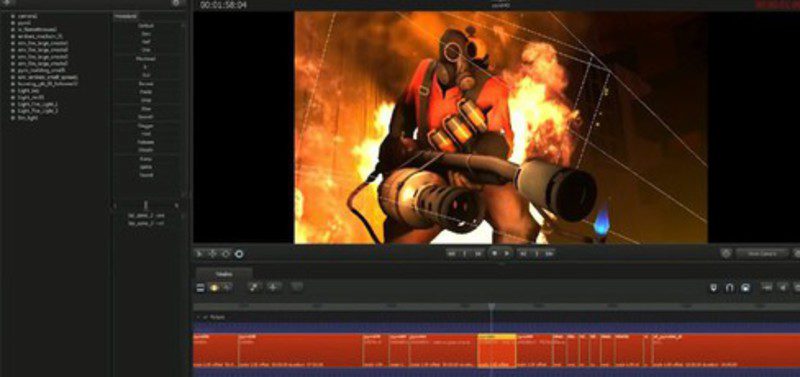Activate the selection arrow tool below viewport
The height and width of the screenshot is (377, 800).
point(199,253)
